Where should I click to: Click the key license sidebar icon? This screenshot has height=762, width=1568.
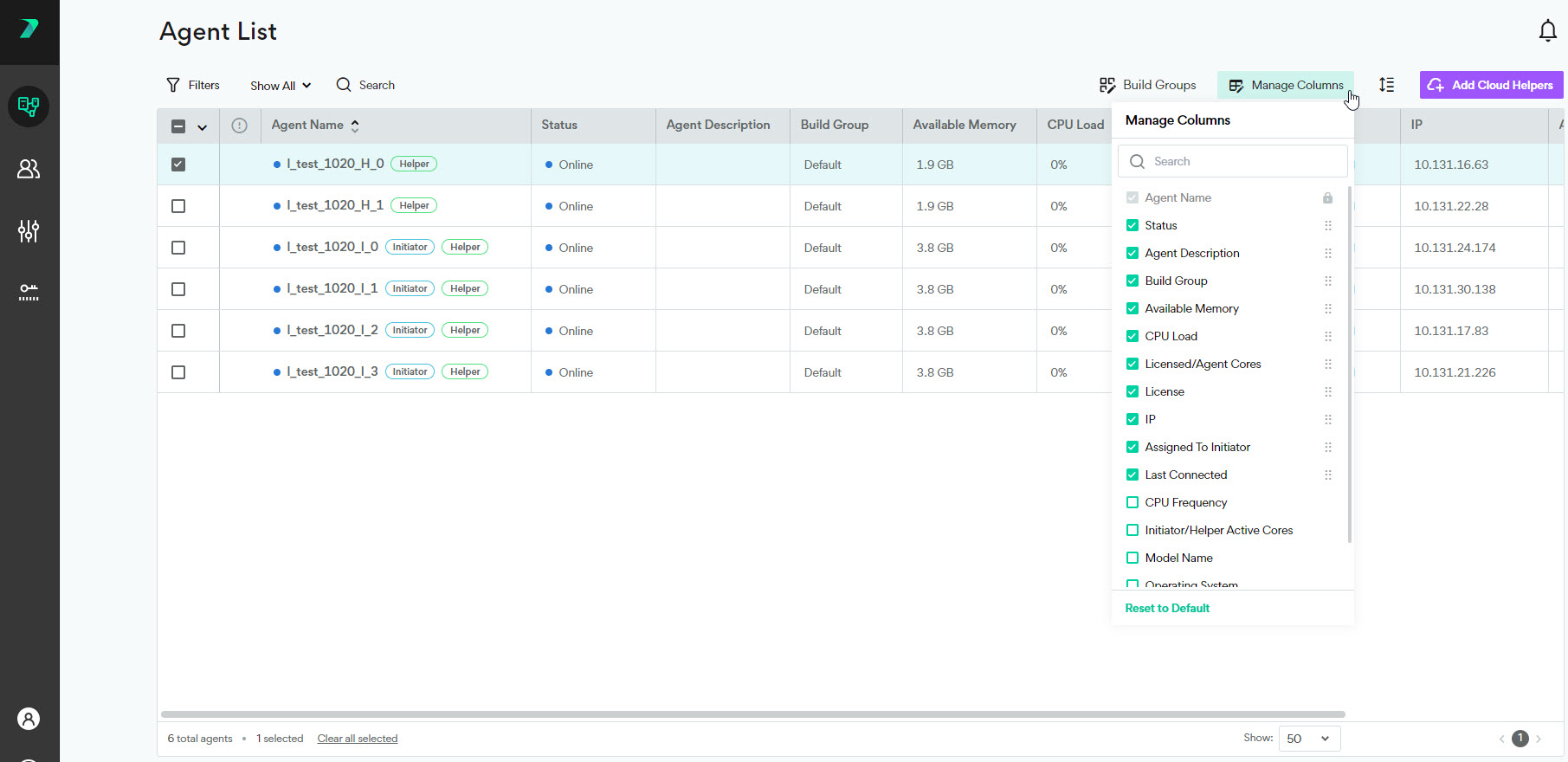click(x=29, y=293)
